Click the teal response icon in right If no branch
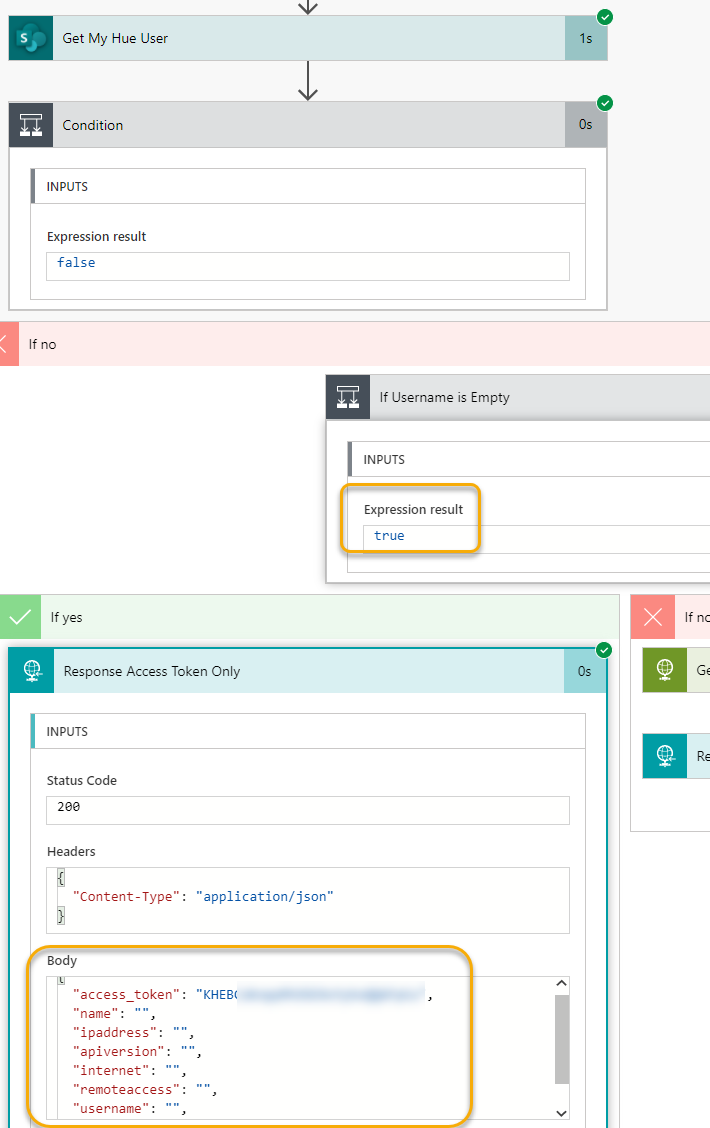 [664, 756]
